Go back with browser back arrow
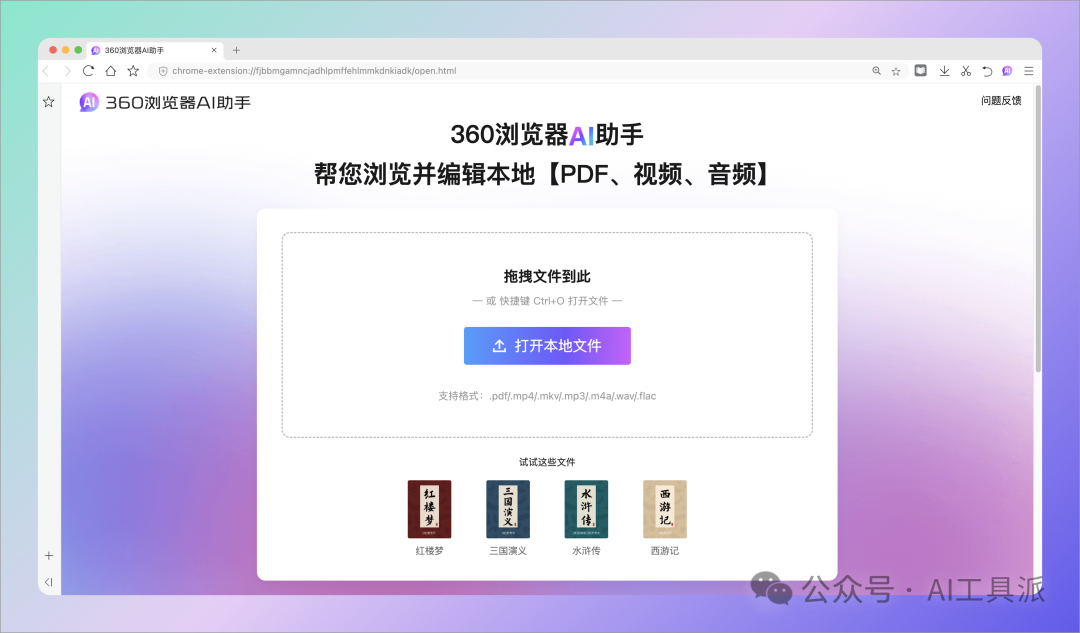 46,71
